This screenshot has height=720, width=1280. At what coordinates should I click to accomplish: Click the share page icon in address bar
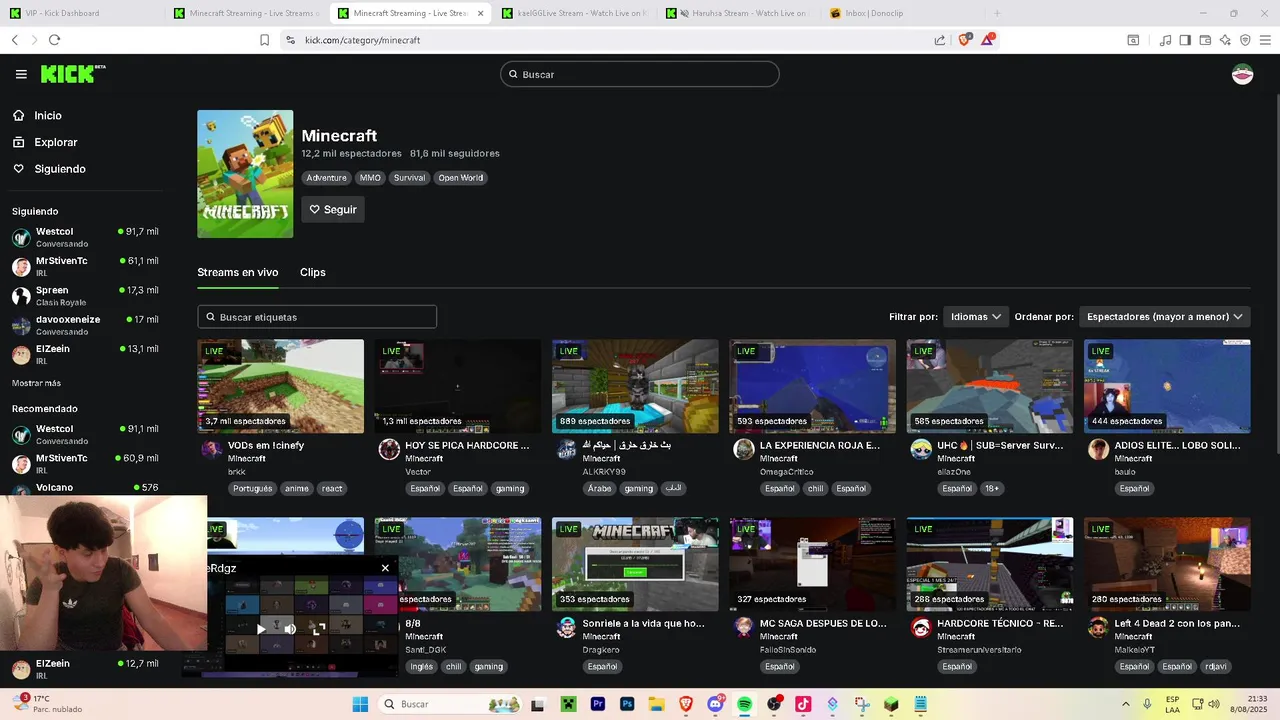click(x=940, y=40)
